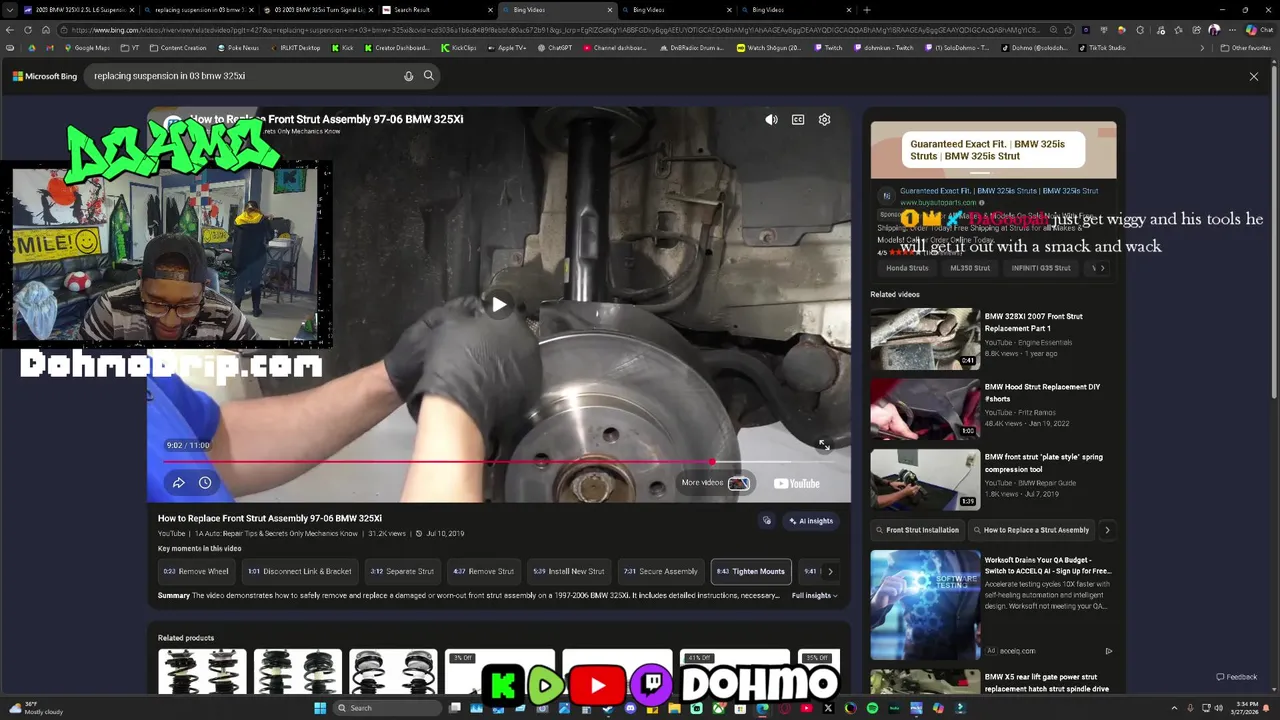Select the Front Strut Installation search chip
The height and width of the screenshot is (720, 1280).
click(x=917, y=530)
